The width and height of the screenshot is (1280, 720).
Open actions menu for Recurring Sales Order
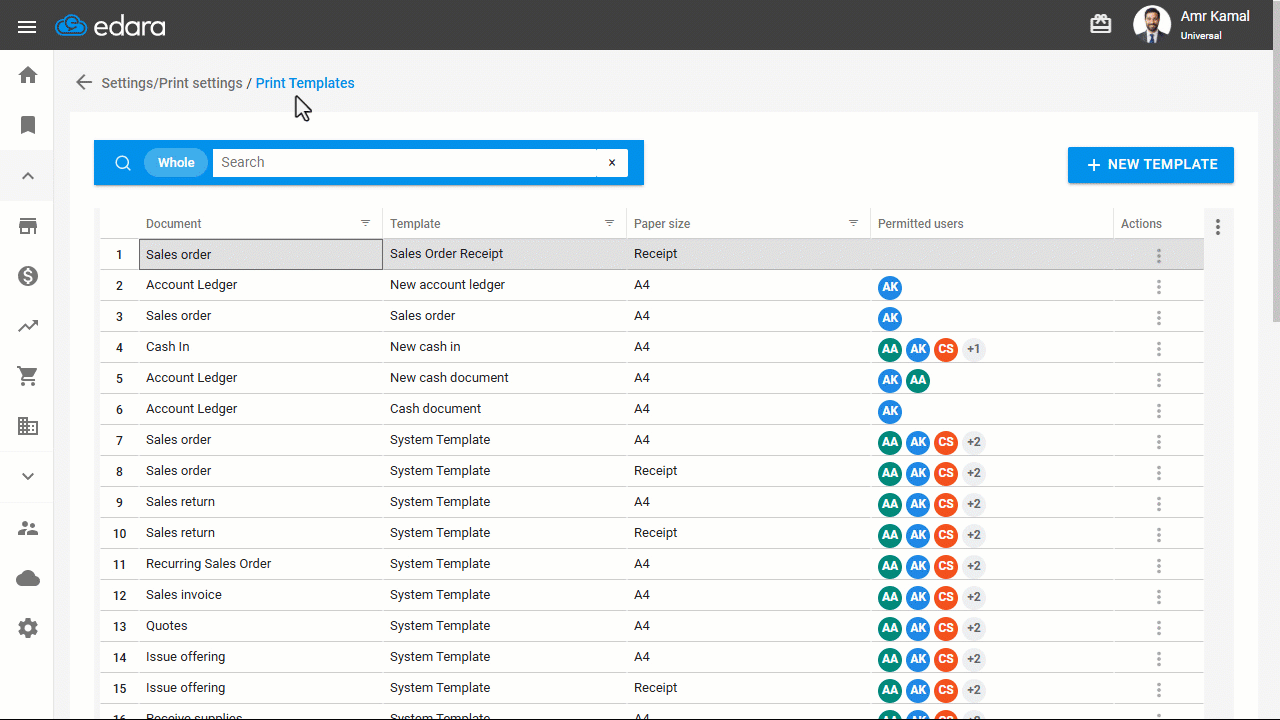coord(1159,566)
